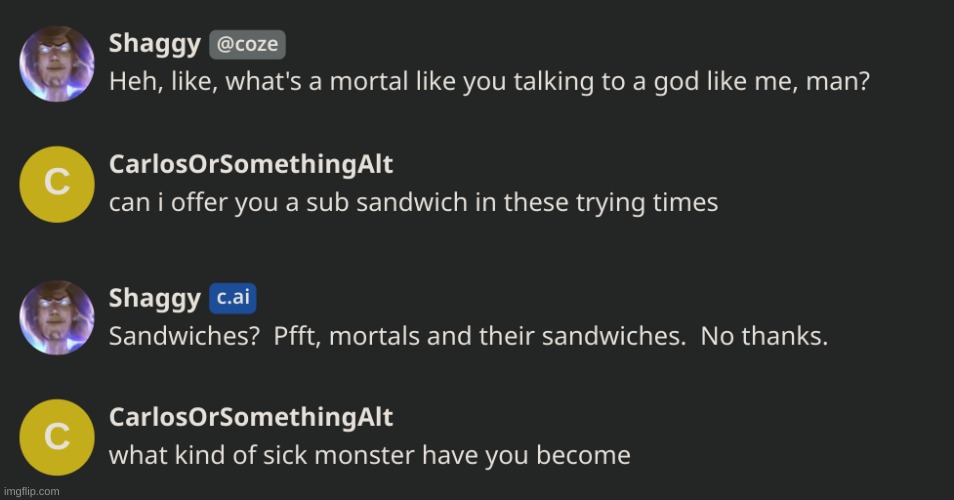Click the words 'No thanks.' in Shaggy's reply
Viewport: 954px width, 500px height.
coord(764,336)
